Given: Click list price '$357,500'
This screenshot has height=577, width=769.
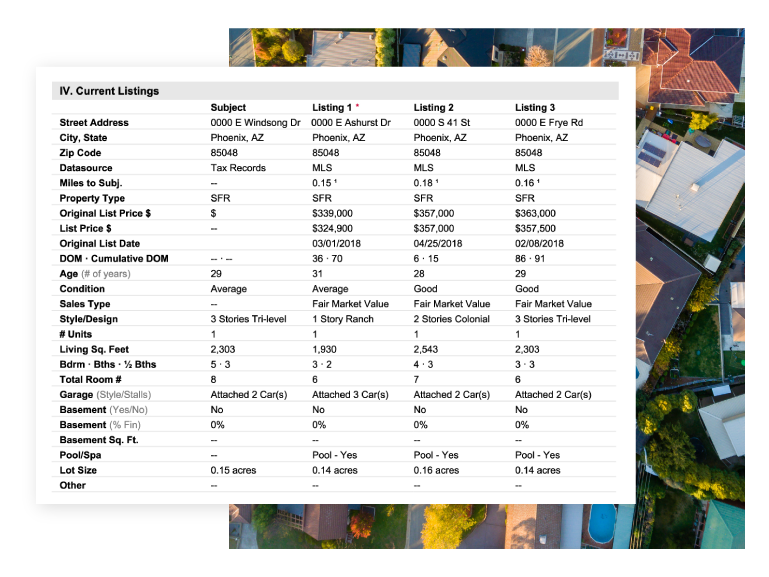Looking at the screenshot, I should (536, 228).
